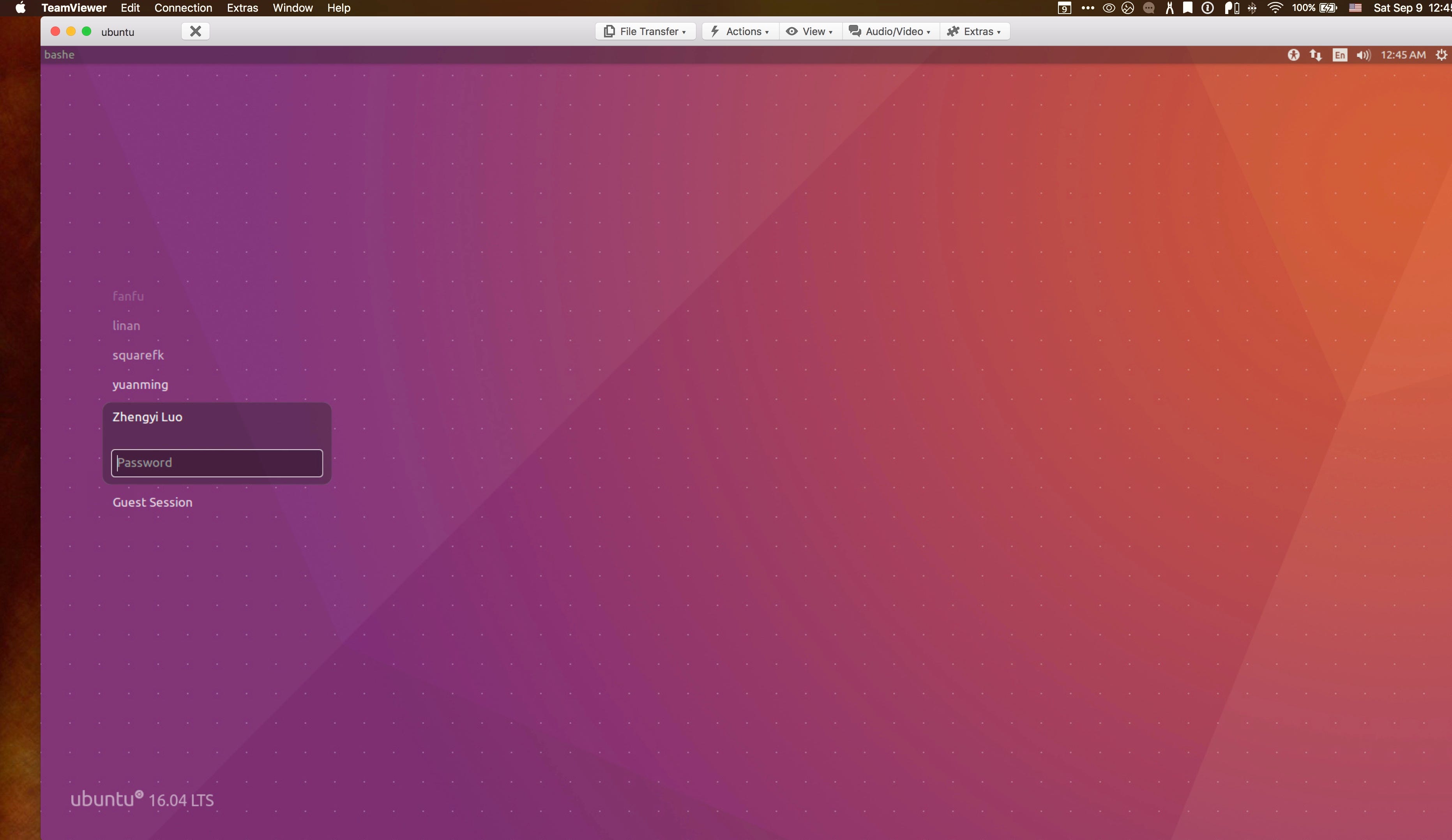This screenshot has width=1452, height=840.
Task: Open the File Transfer dropdown
Action: (x=645, y=31)
